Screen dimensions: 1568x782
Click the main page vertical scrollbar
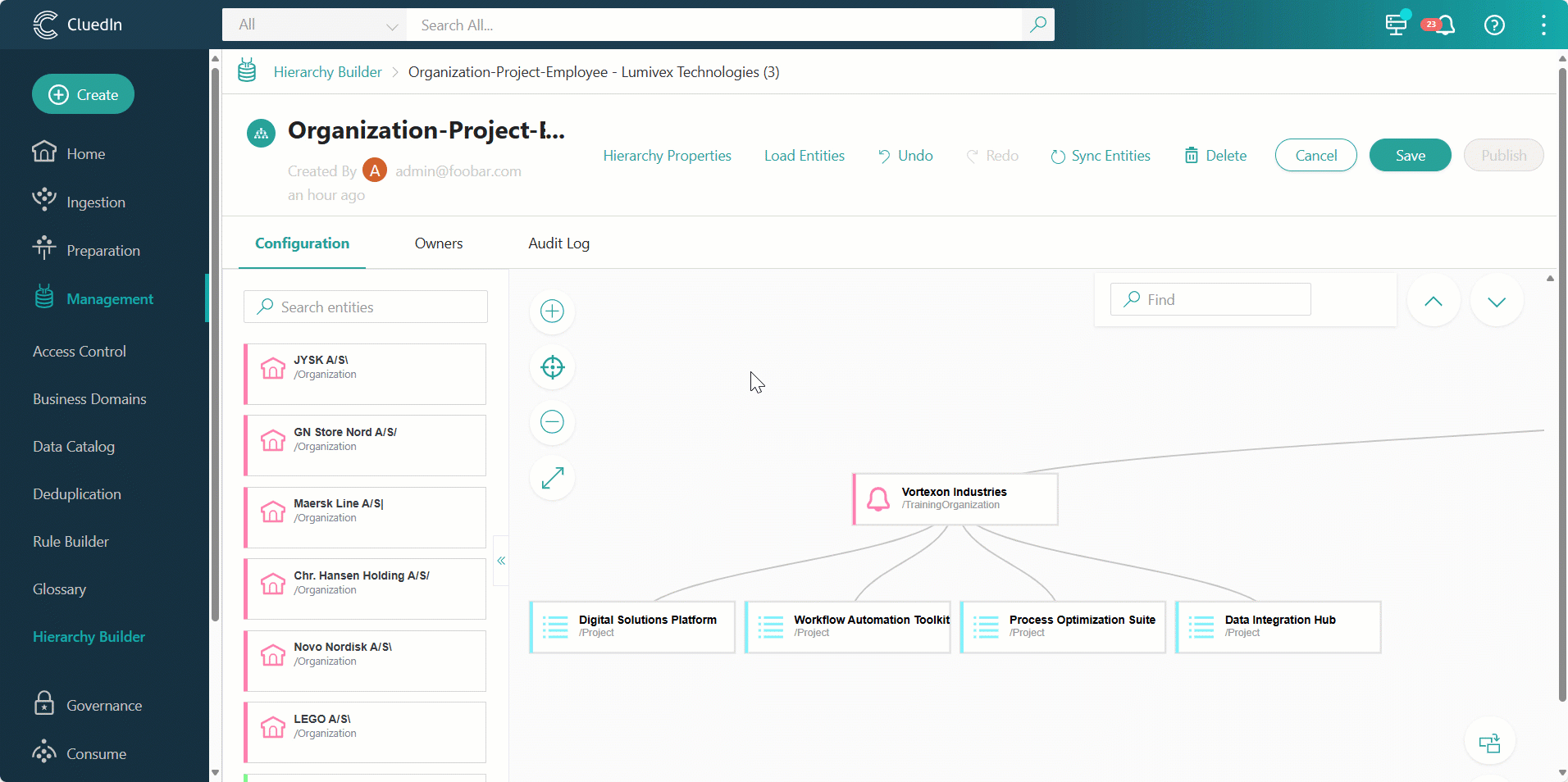1562,385
